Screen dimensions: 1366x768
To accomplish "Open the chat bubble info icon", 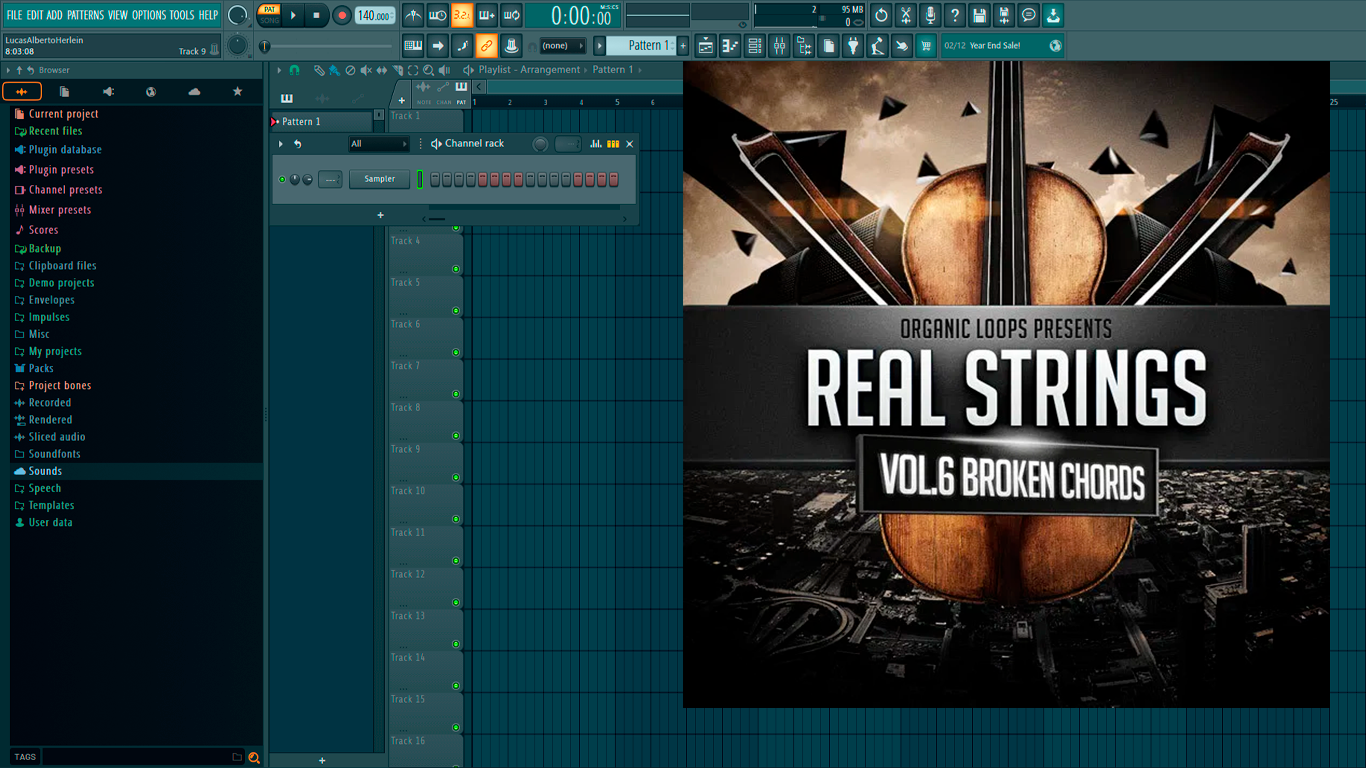I will pos(1028,15).
